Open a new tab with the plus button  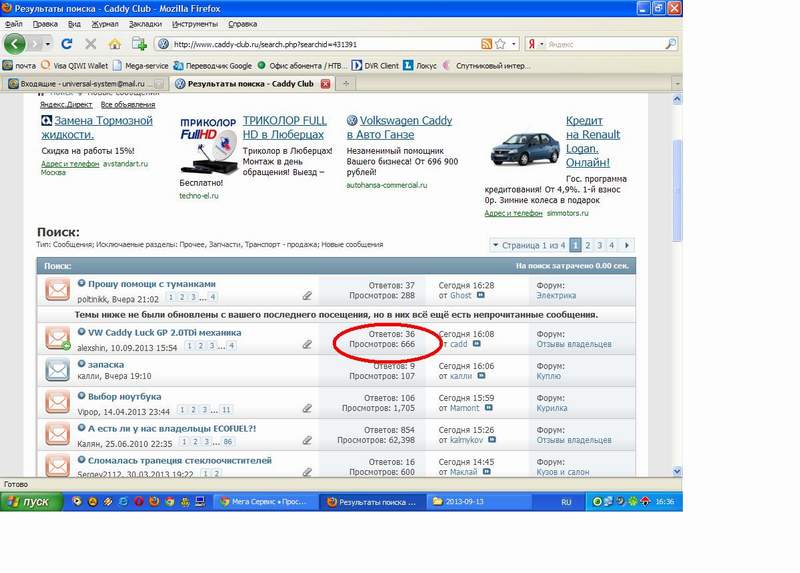coord(346,84)
